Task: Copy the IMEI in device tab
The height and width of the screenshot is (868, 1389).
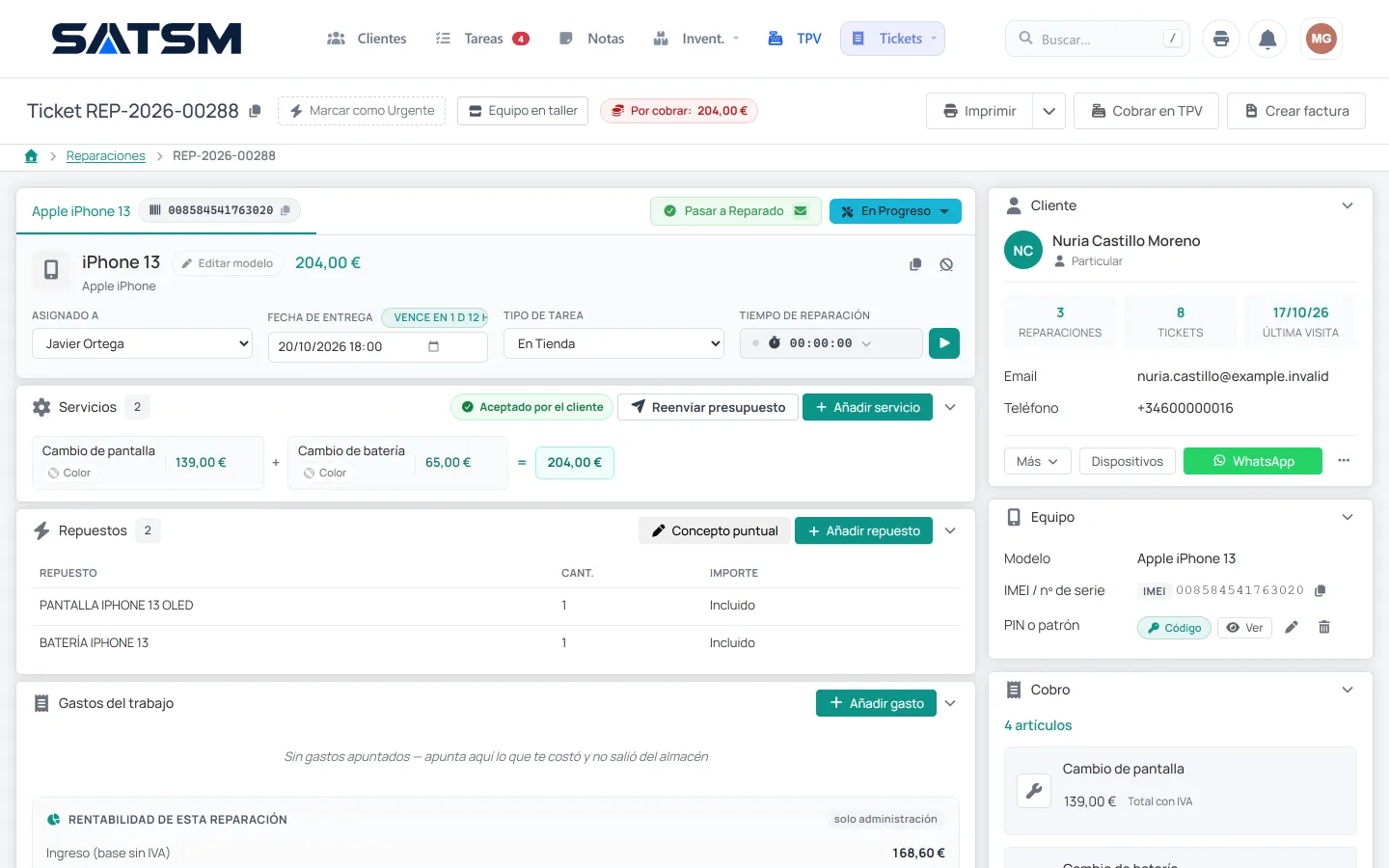Action: (286, 210)
